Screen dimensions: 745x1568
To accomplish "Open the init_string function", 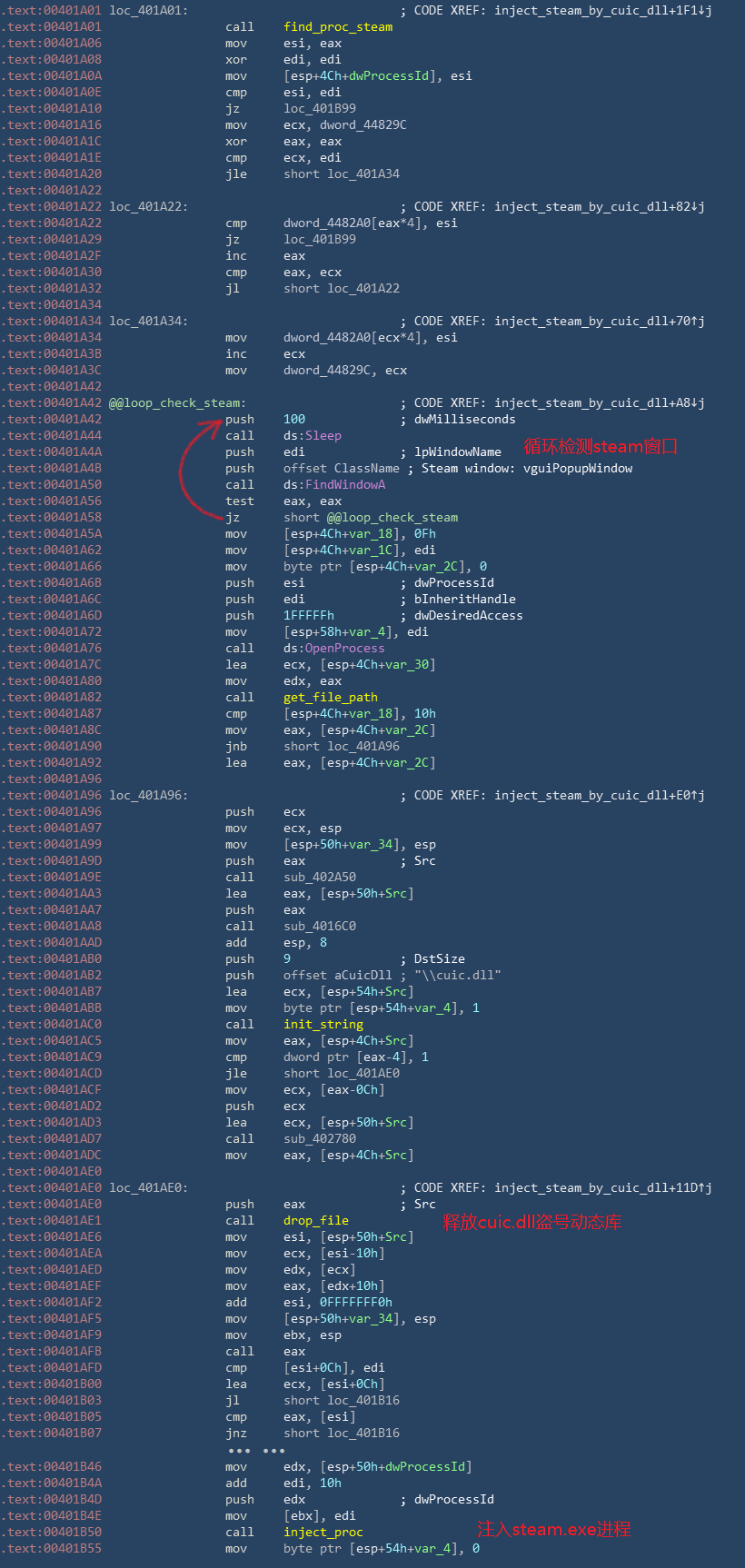I will pyautogui.click(x=323, y=1025).
